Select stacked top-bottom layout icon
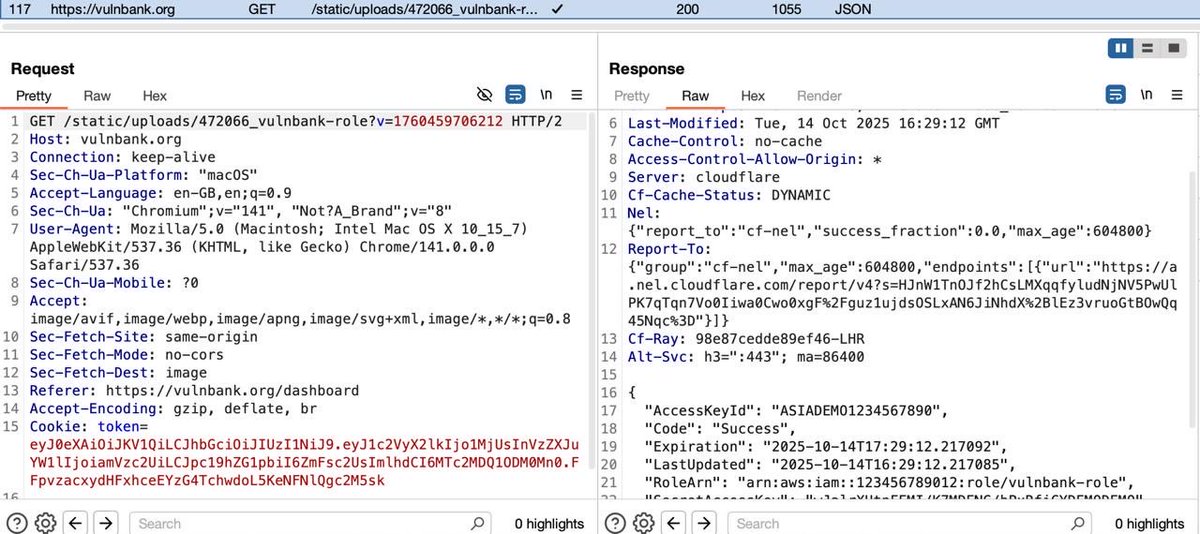Viewport: 1200px width, 534px height. point(1147,47)
